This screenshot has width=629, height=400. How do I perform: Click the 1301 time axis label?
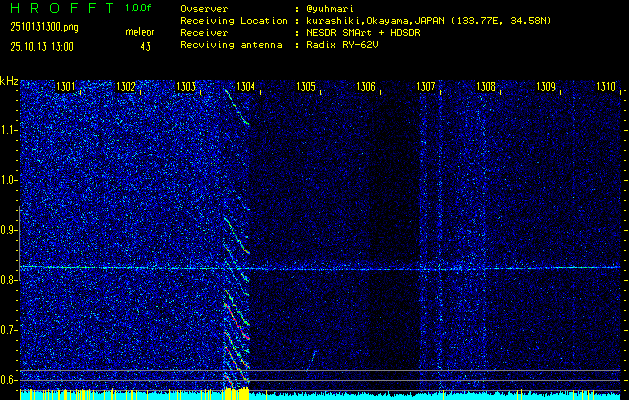[65, 87]
